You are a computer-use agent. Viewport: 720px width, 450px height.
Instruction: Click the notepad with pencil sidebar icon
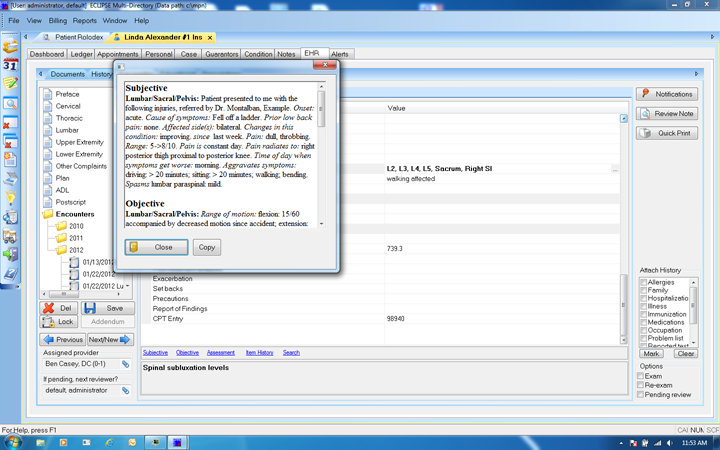tap(10, 84)
